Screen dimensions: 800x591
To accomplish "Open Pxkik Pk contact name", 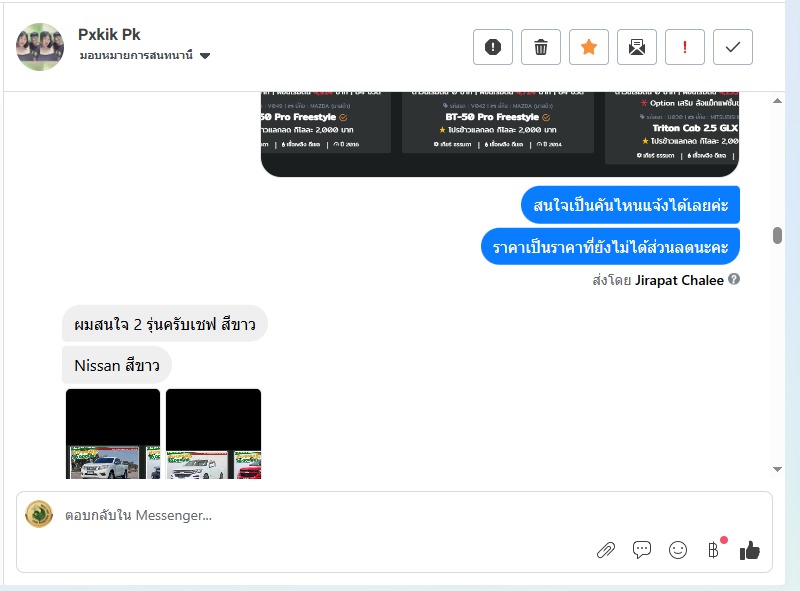I will point(109,34).
